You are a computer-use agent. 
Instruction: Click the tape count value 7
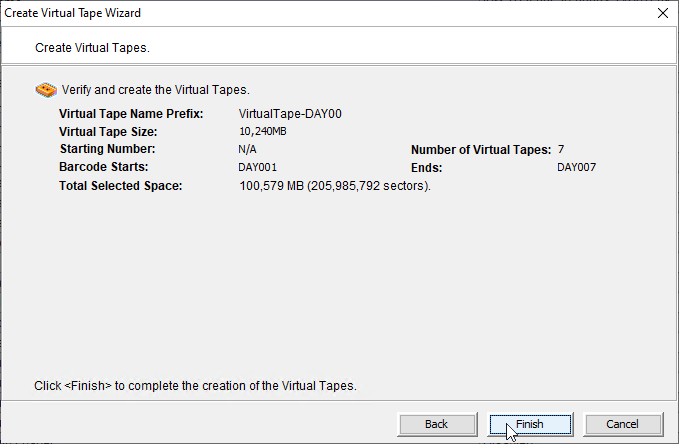click(561, 149)
